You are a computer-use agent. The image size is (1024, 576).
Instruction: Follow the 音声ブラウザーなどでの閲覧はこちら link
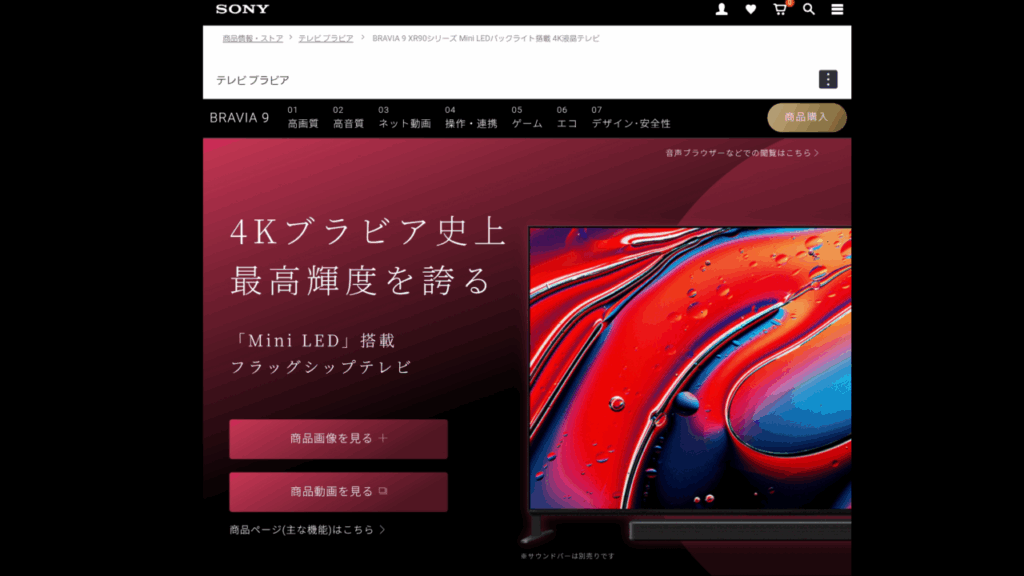(x=742, y=153)
